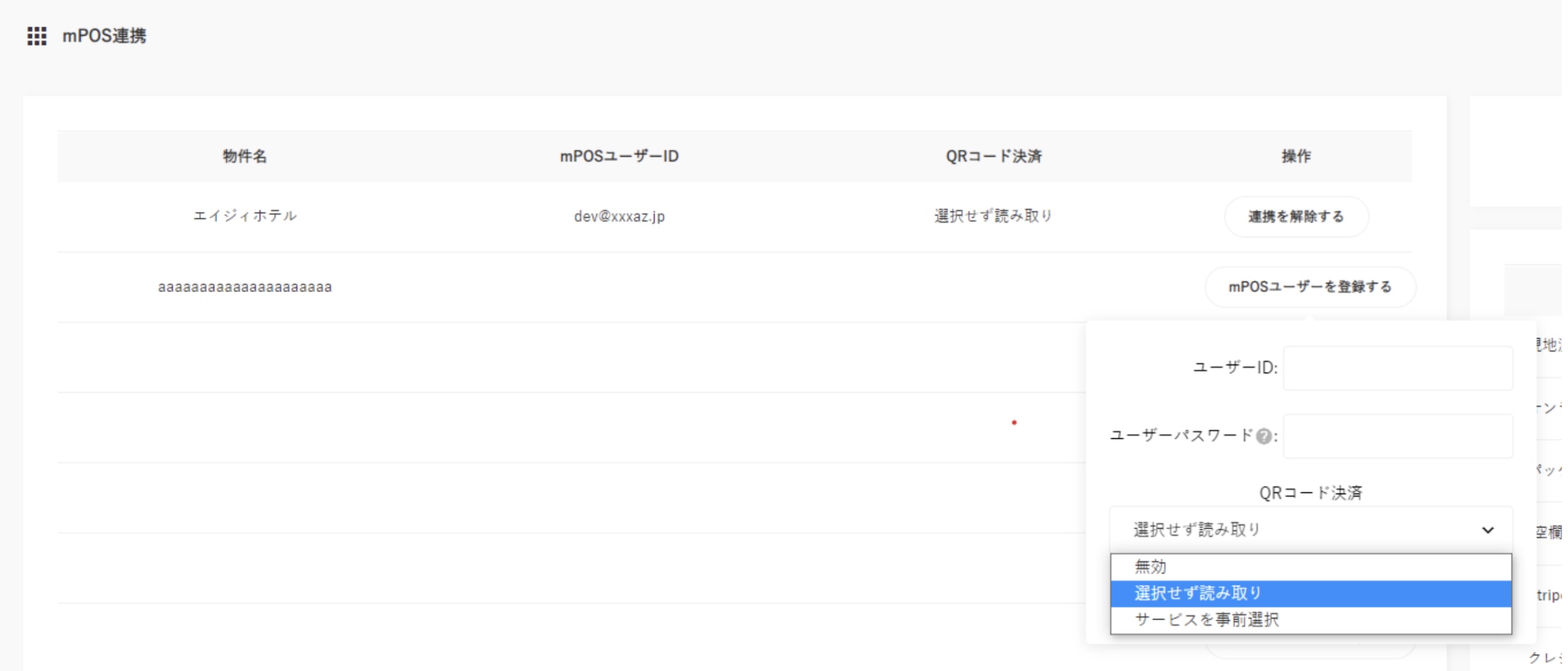The image size is (1568, 671).
Task: Click the QRコード決済 label above the select
Action: pos(1310,493)
